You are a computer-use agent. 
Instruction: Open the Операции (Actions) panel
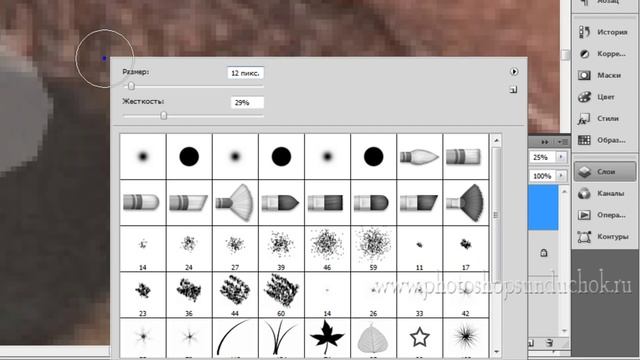604,215
